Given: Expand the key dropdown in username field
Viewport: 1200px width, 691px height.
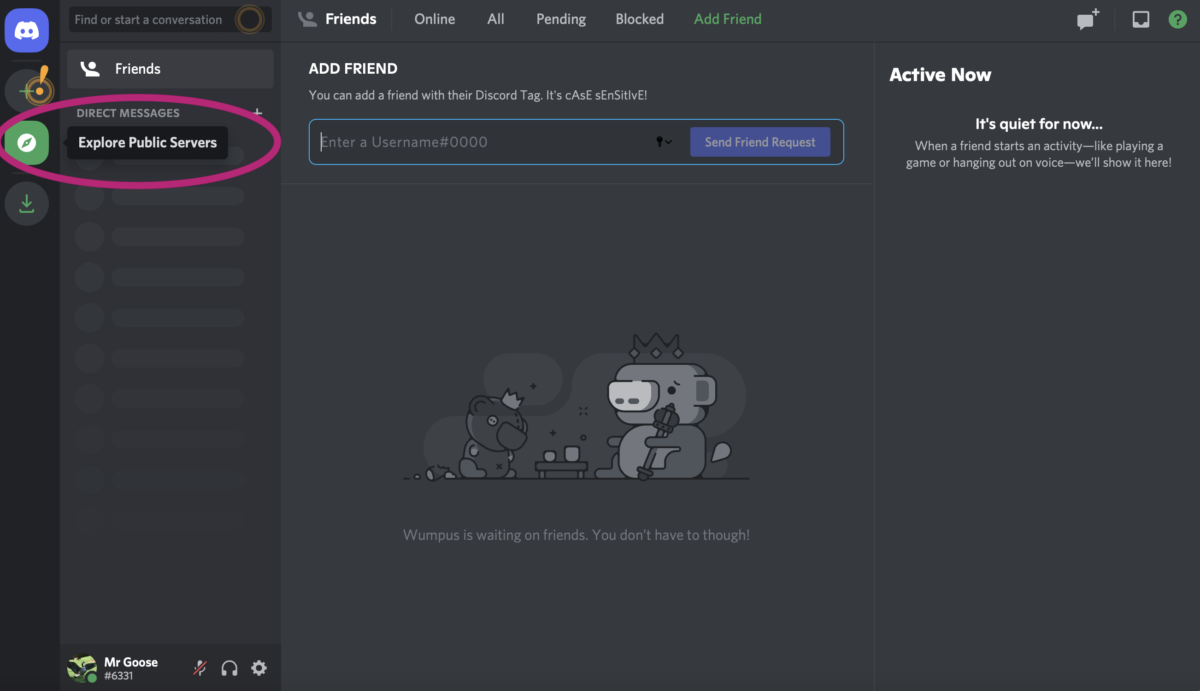Looking at the screenshot, I should [664, 142].
